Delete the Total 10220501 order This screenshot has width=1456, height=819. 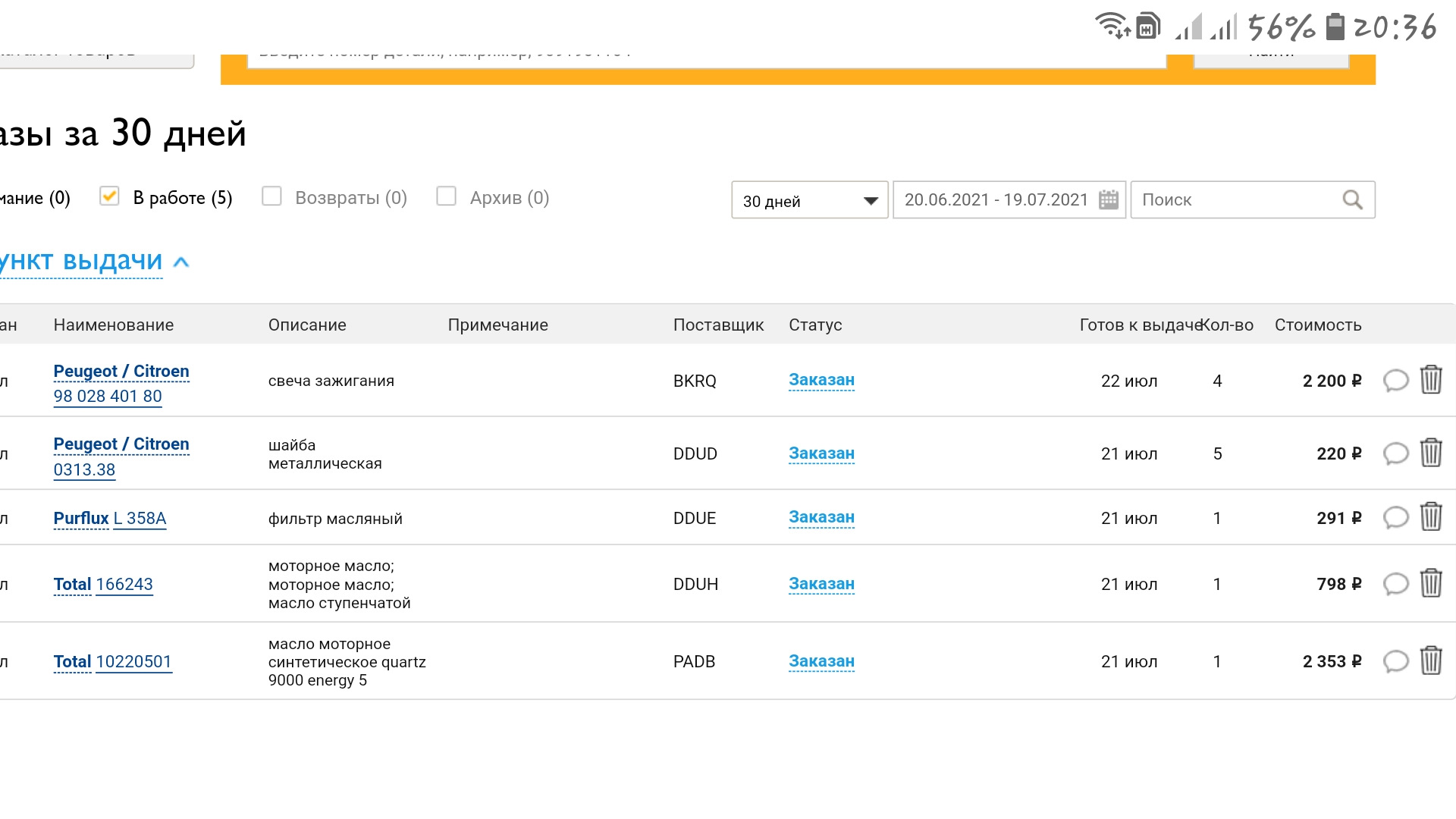coord(1430,661)
